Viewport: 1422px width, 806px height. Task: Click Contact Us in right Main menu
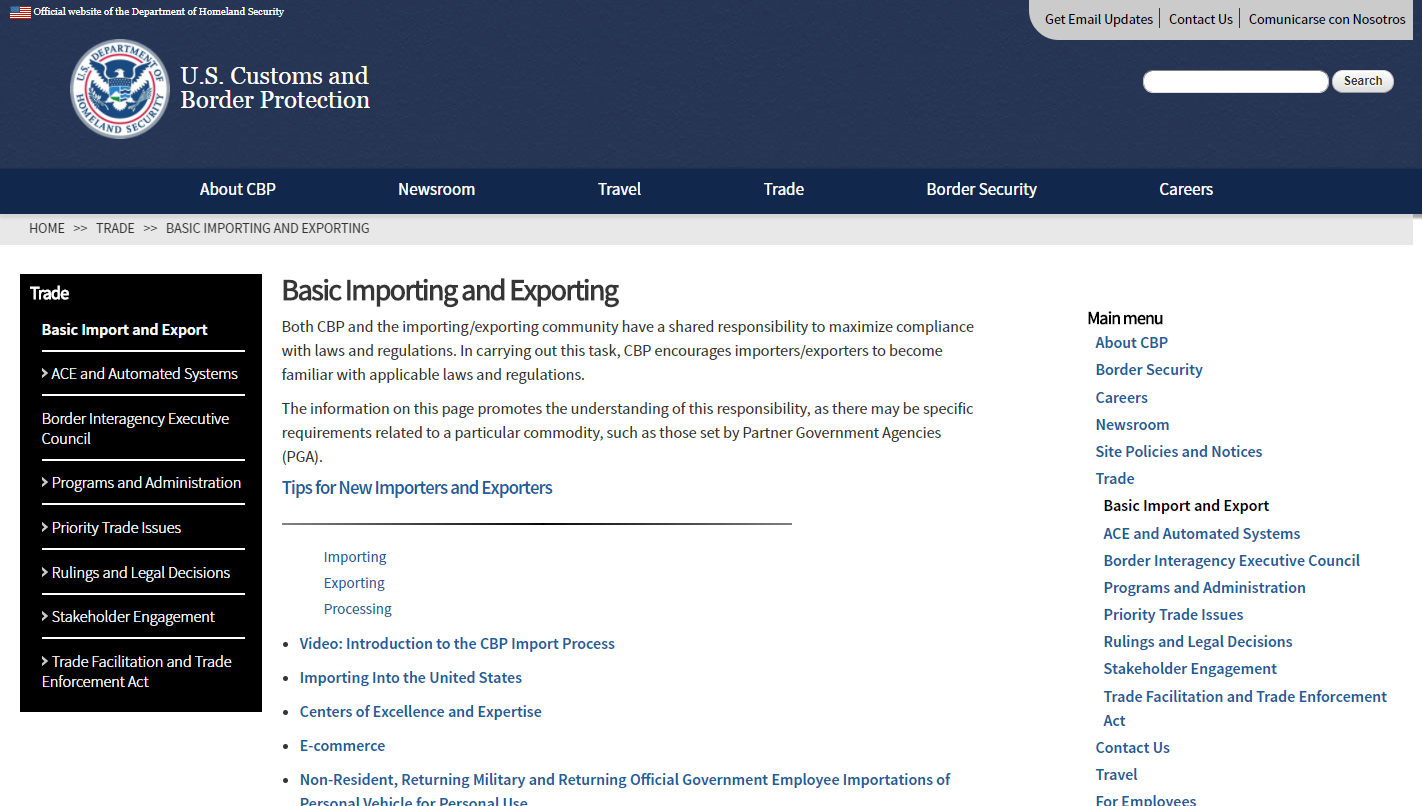(1132, 747)
